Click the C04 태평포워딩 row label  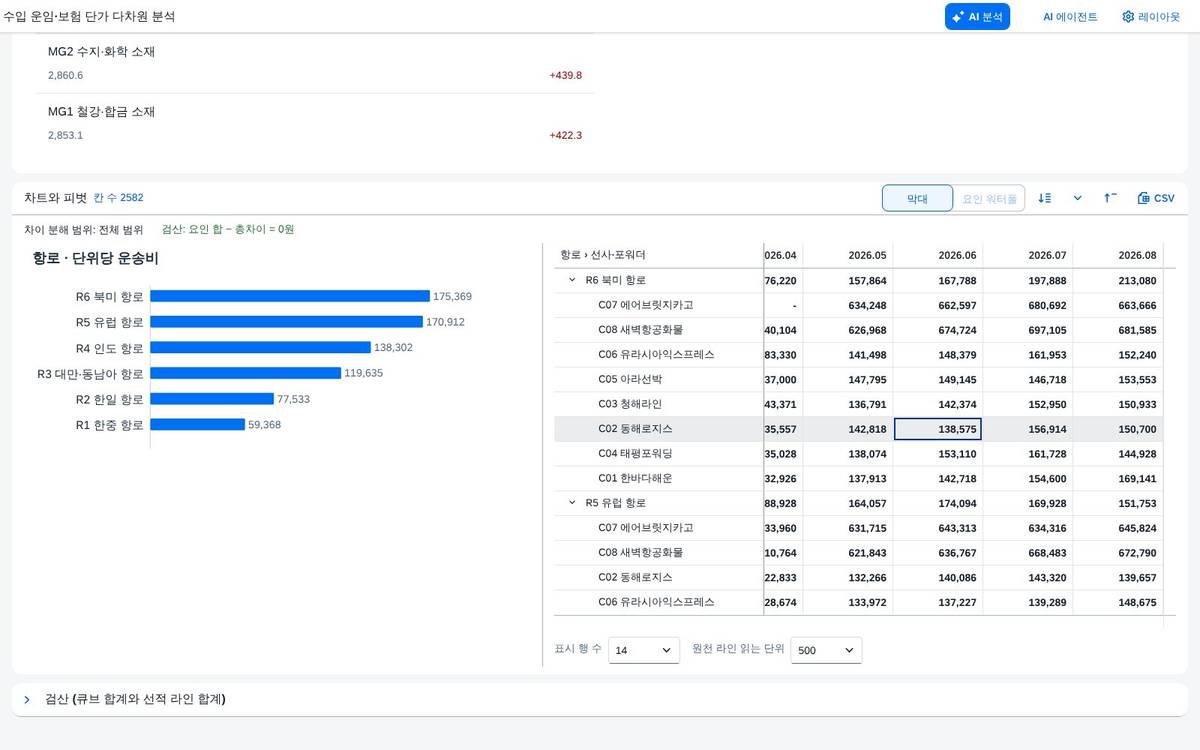pyautogui.click(x=635, y=454)
